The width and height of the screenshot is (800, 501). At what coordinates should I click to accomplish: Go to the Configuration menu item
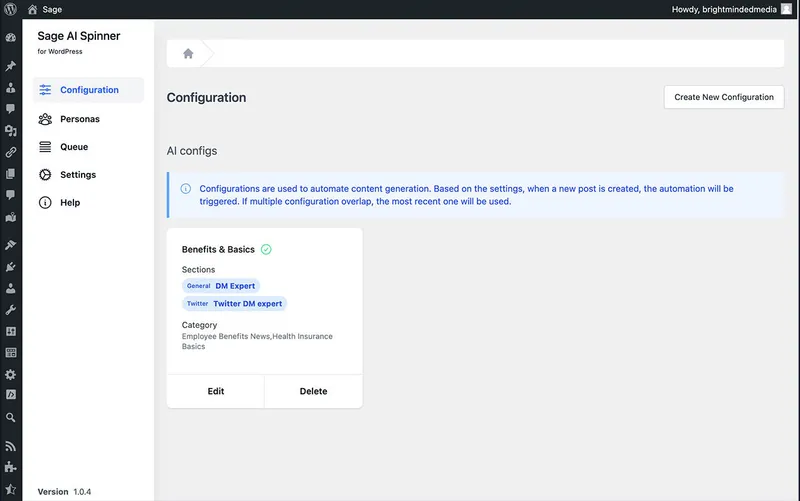point(88,90)
